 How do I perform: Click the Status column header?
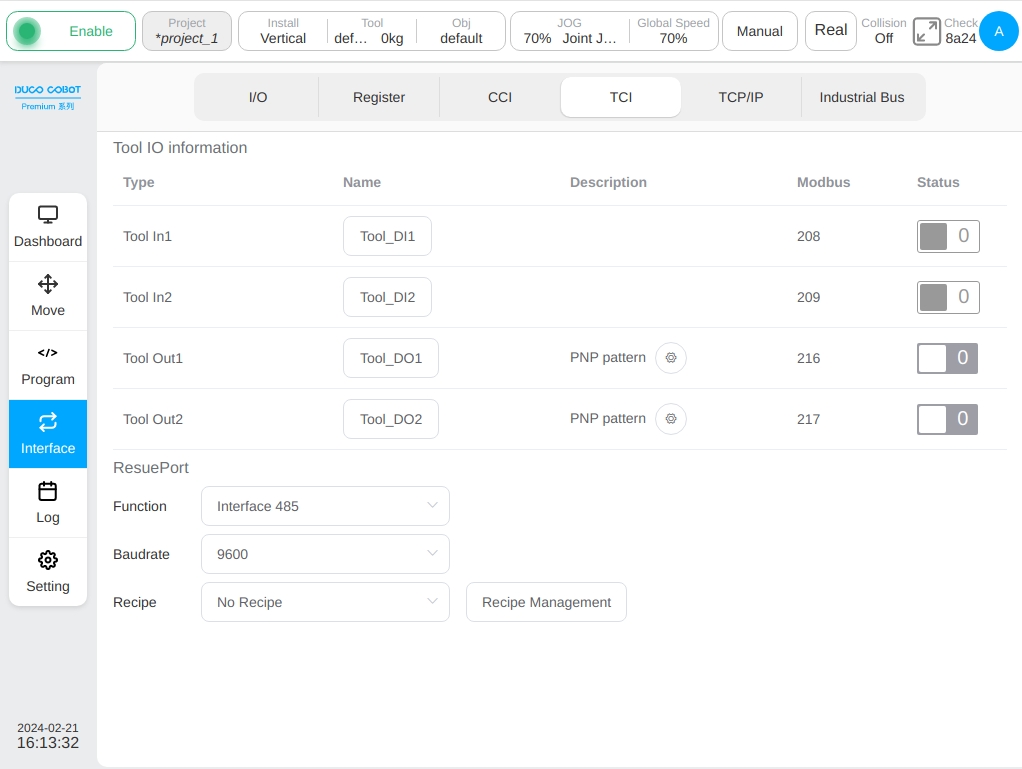tap(938, 182)
